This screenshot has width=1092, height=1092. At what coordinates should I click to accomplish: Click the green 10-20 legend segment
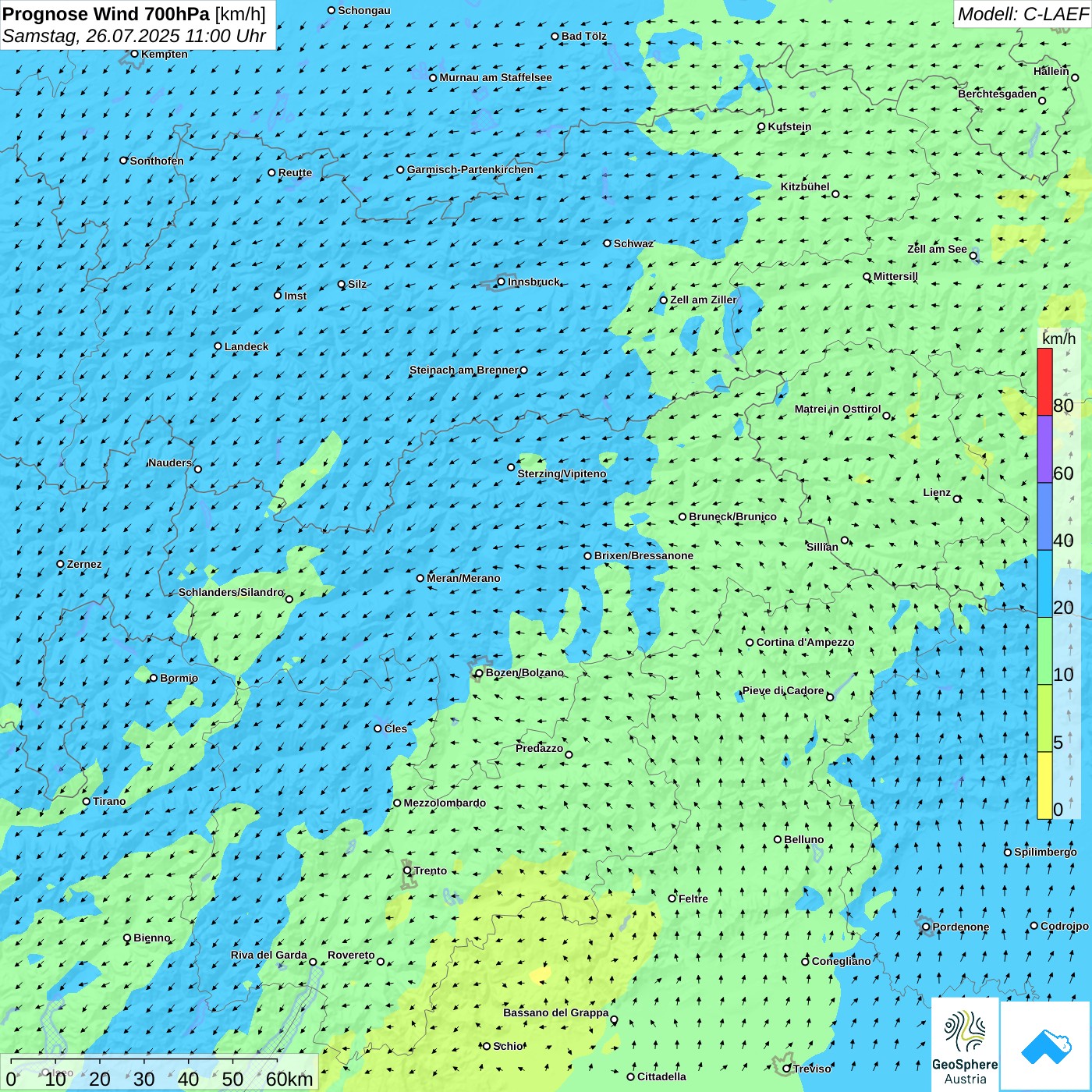(1044, 651)
